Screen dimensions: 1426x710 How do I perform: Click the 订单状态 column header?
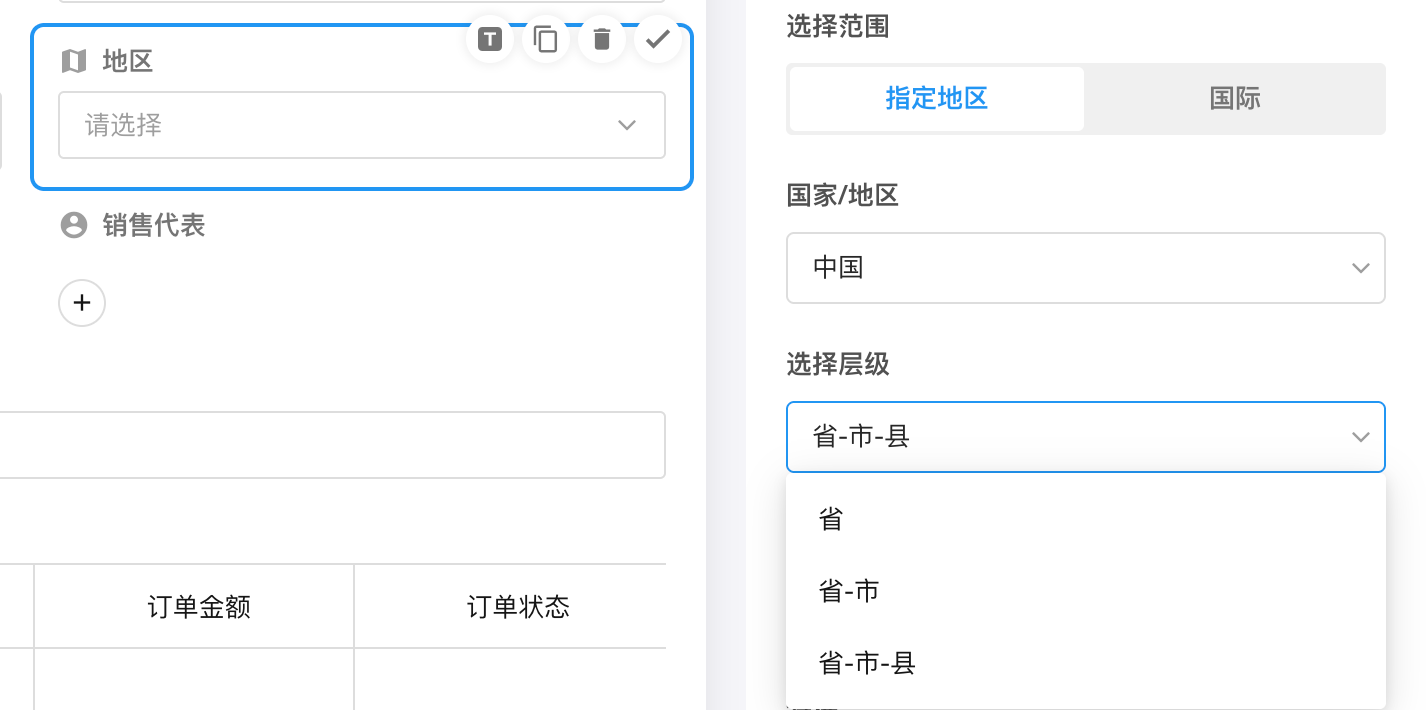click(518, 607)
